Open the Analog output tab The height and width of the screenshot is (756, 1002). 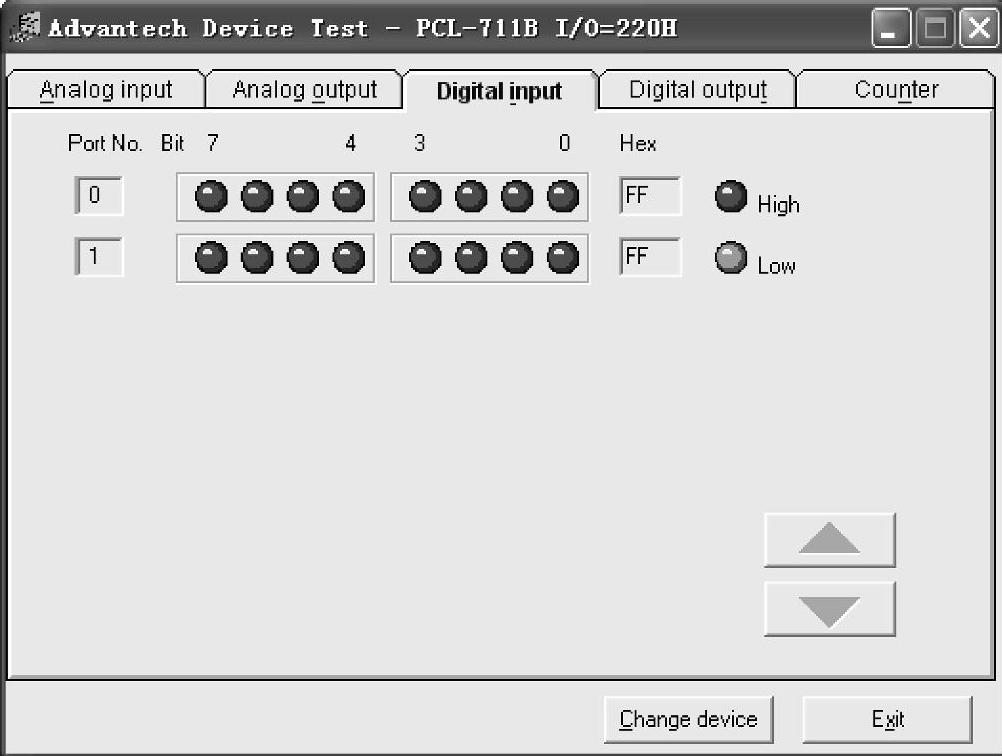pos(305,89)
